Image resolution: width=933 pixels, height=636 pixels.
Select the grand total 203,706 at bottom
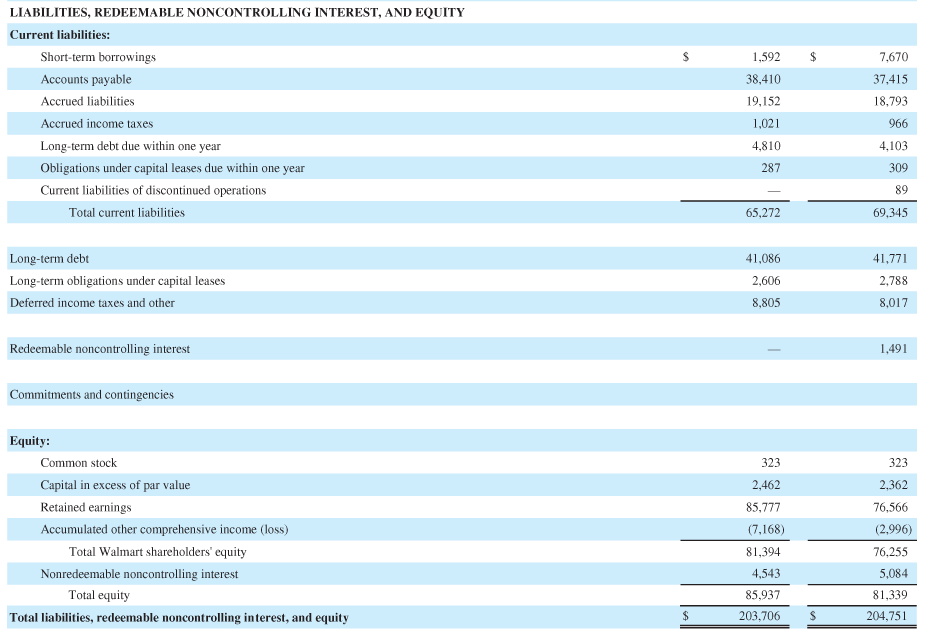point(762,618)
